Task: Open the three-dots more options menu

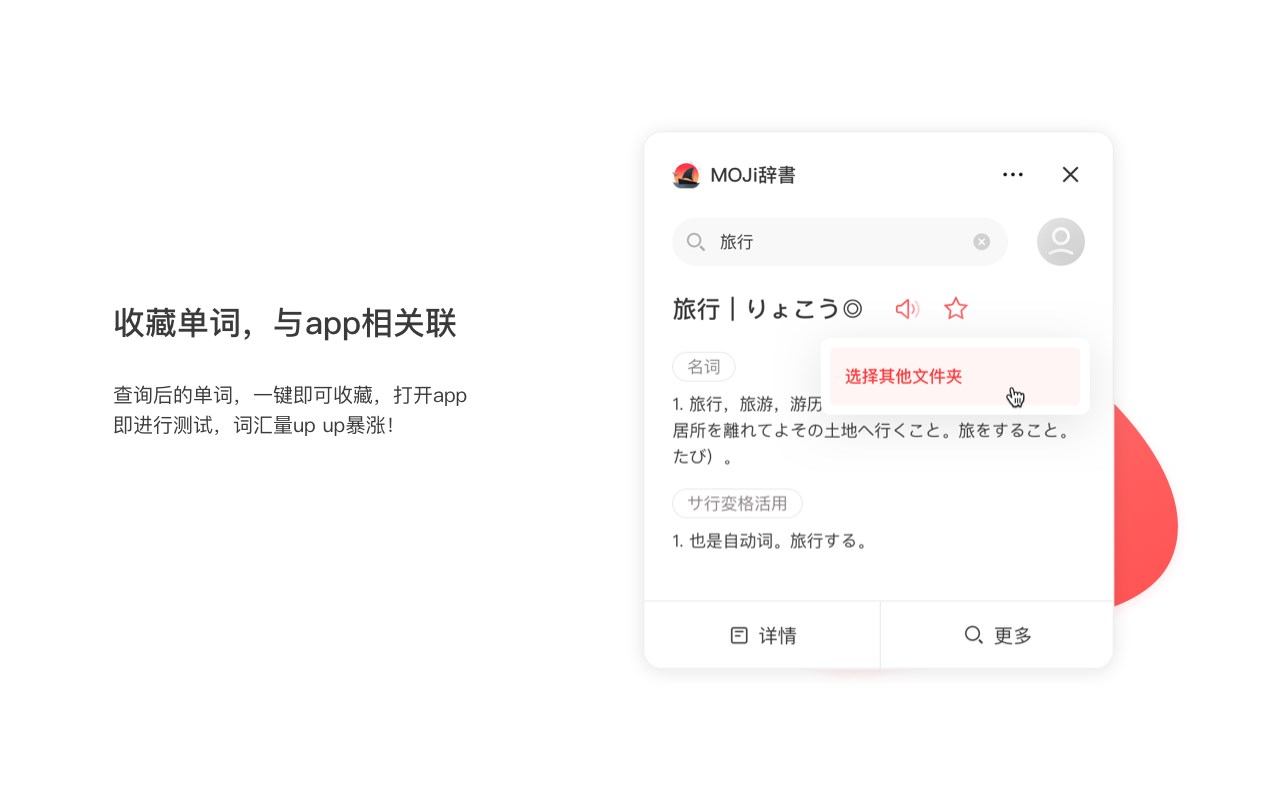Action: point(1013,175)
